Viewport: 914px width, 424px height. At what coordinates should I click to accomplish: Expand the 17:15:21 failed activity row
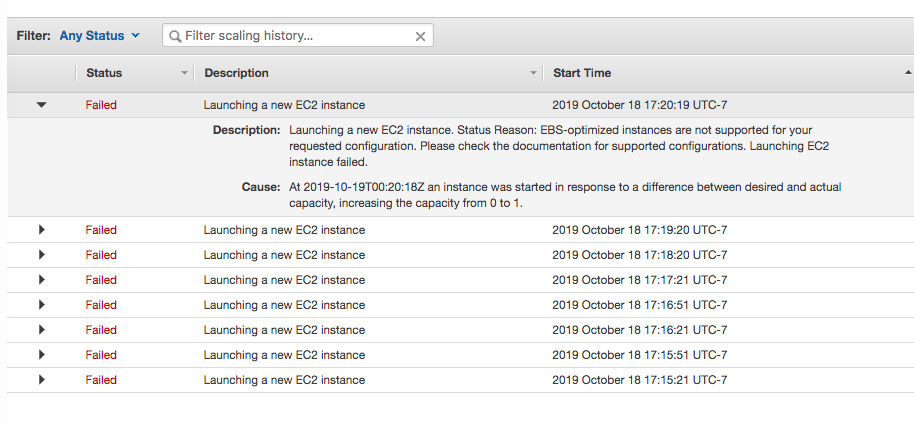(41, 380)
